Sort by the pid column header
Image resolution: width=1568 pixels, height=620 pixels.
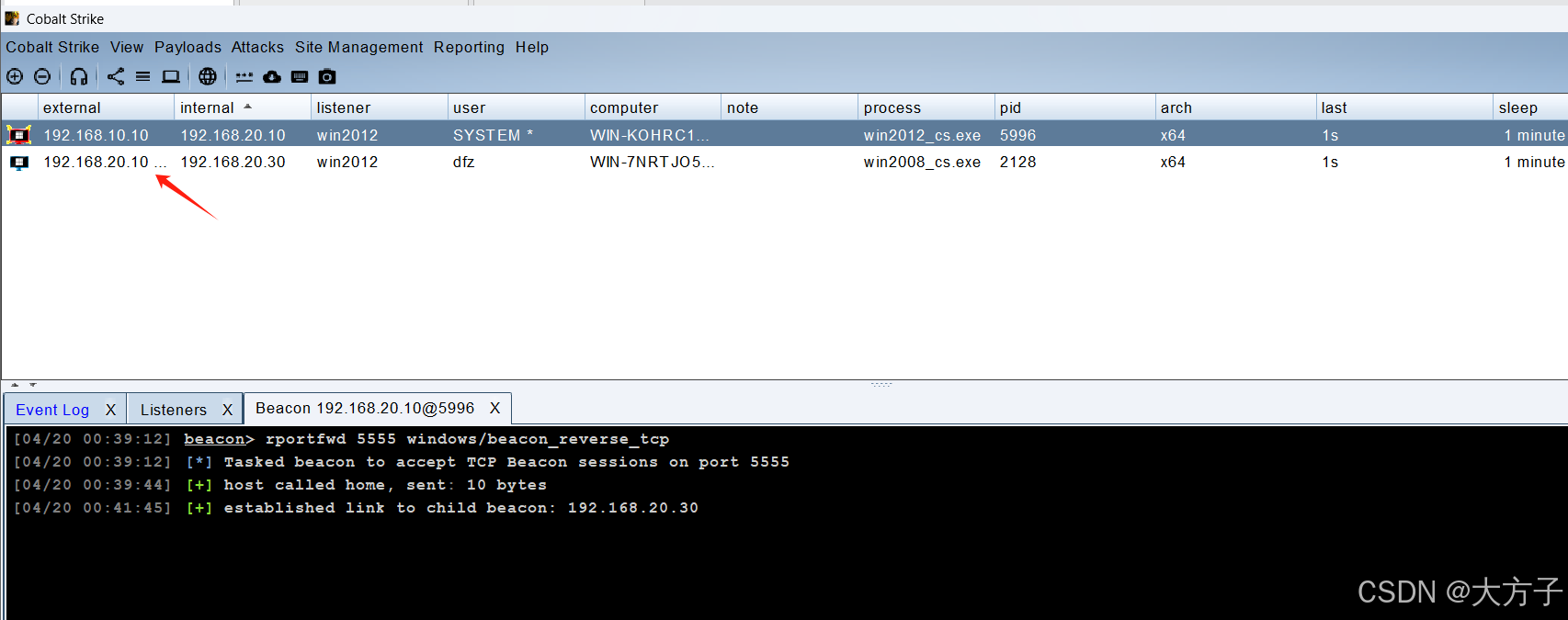pyautogui.click(x=1074, y=107)
